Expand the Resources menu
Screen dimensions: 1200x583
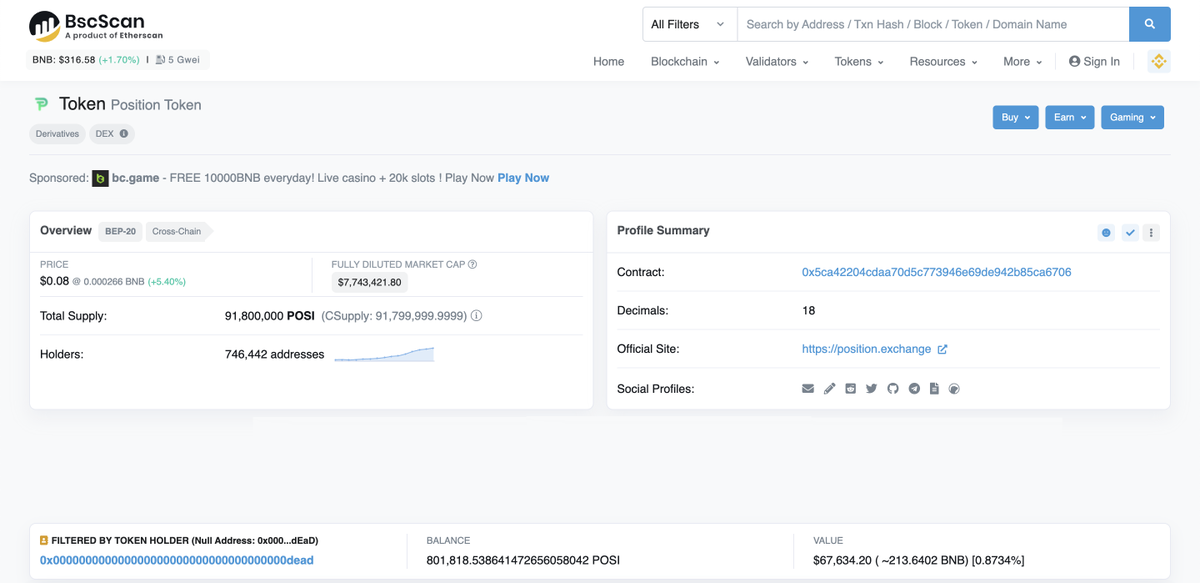943,61
